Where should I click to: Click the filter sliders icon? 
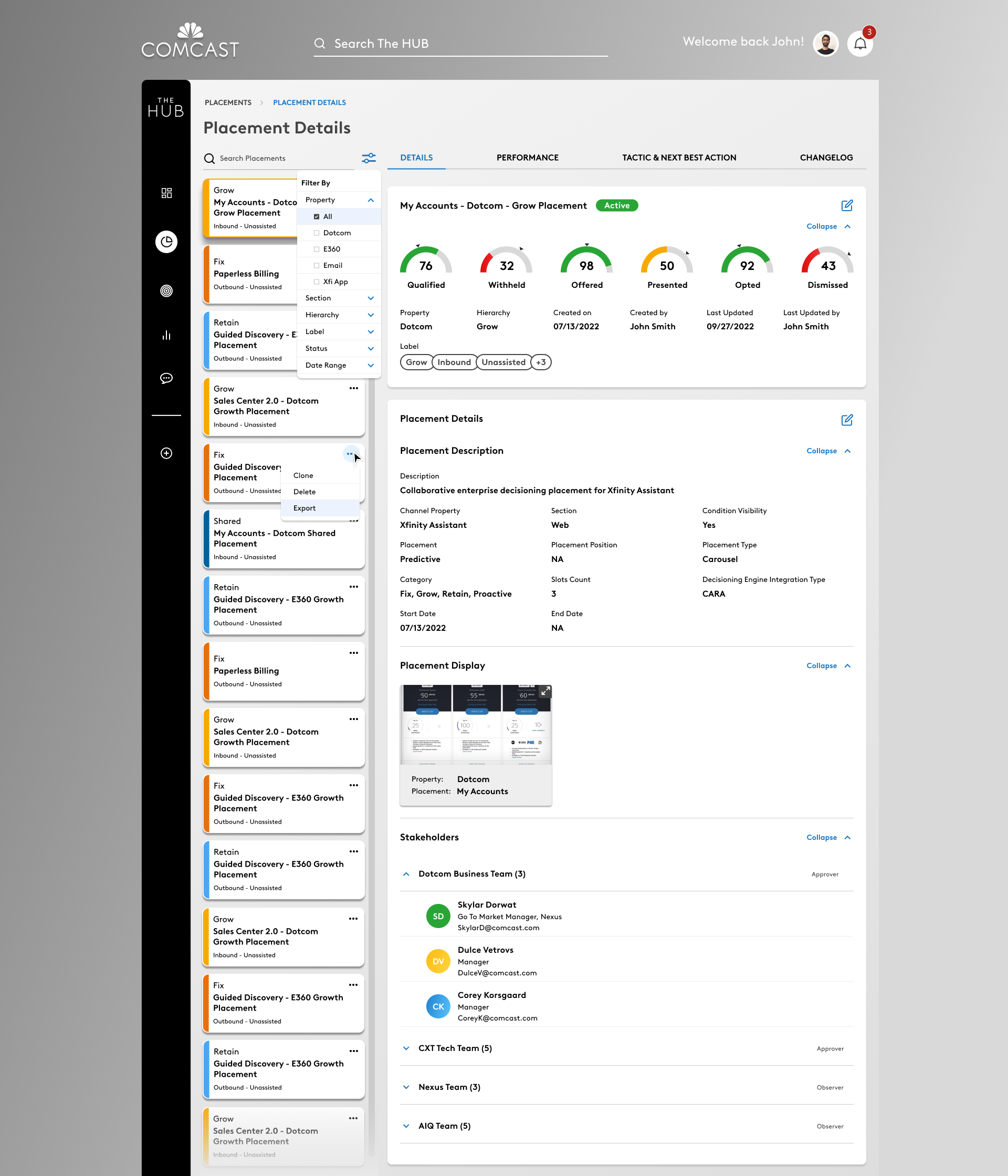pyautogui.click(x=369, y=158)
